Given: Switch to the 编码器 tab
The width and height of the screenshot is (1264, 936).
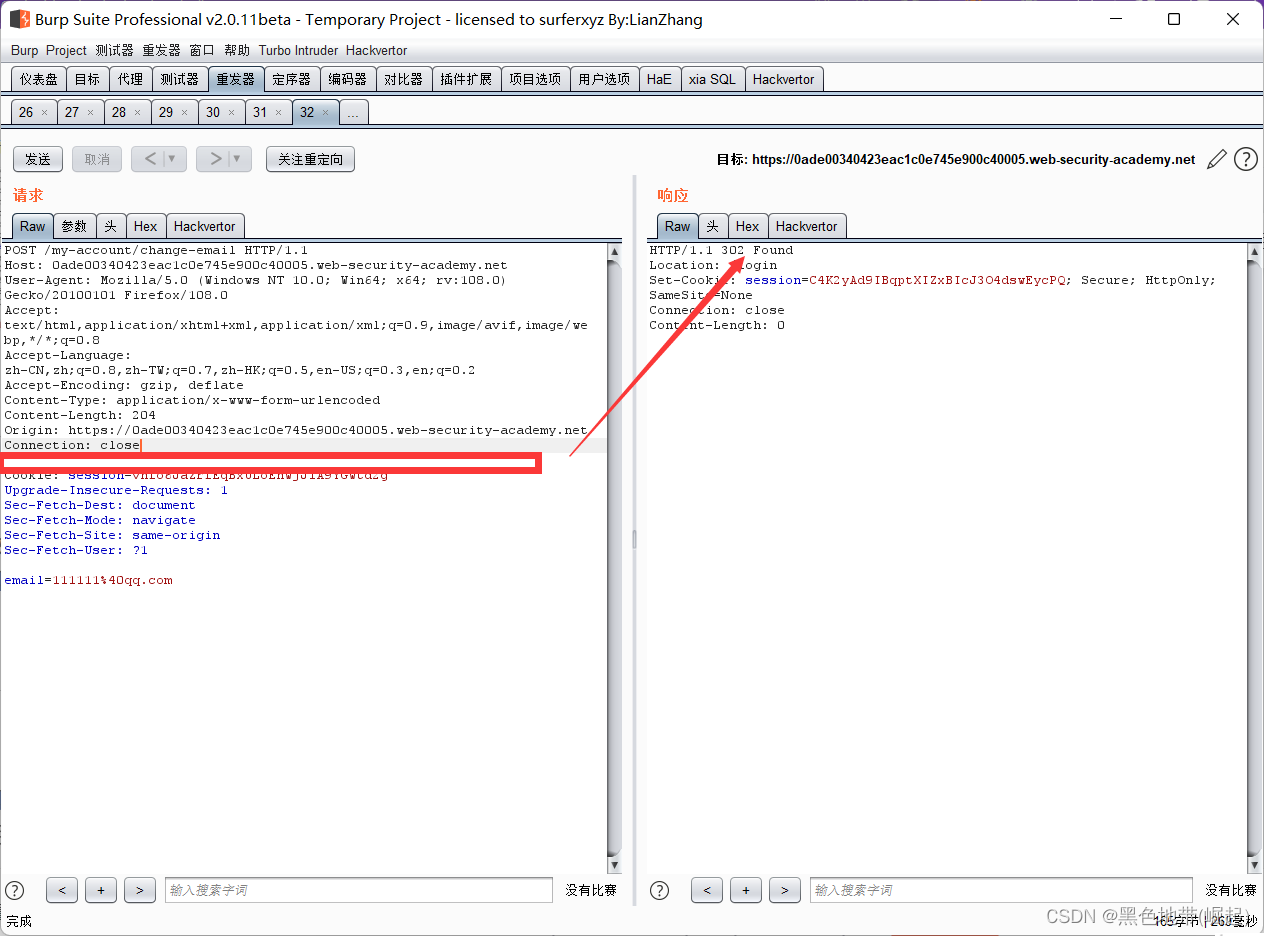Looking at the screenshot, I should 348,79.
